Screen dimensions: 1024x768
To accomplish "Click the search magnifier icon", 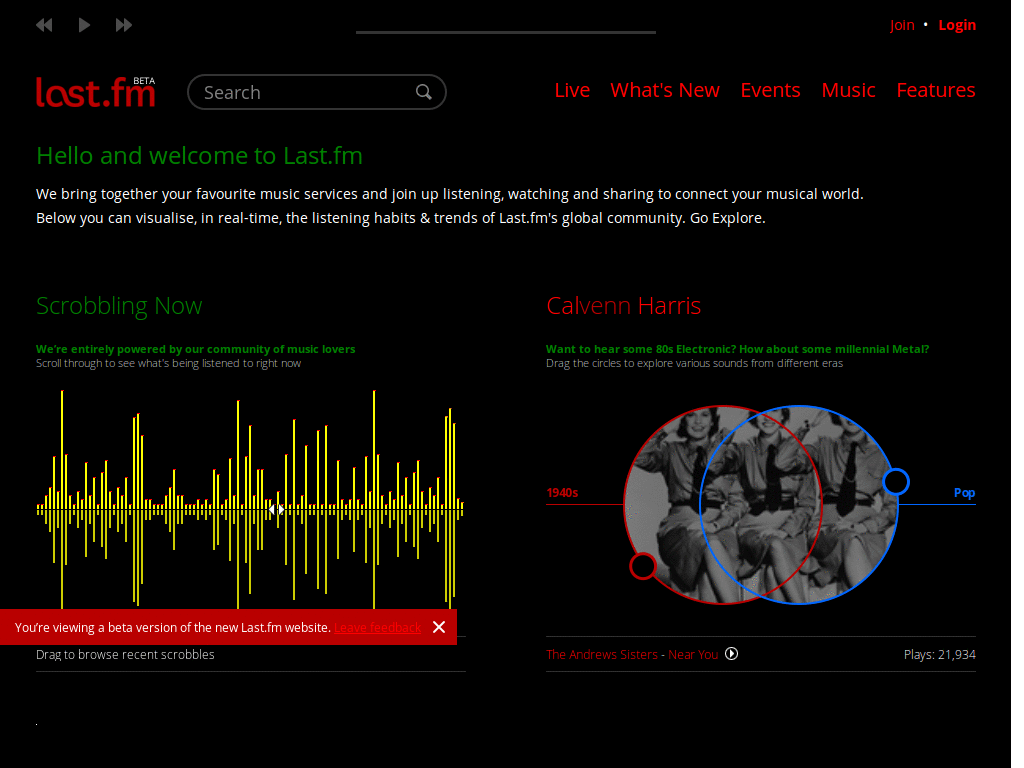I will [424, 92].
